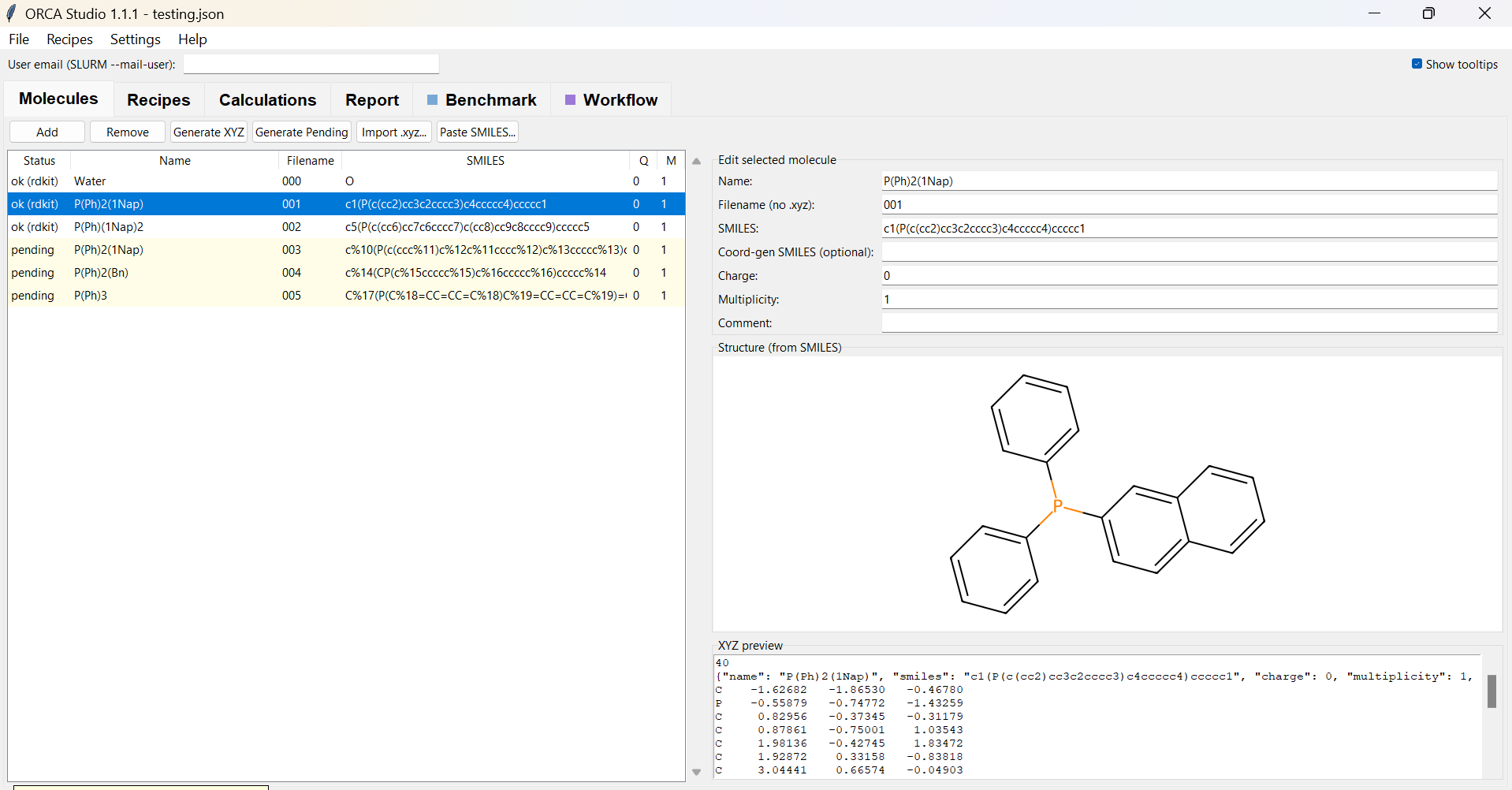Click the purple square icon on Workflow tab
This screenshot has width=1512, height=790.
570,100
